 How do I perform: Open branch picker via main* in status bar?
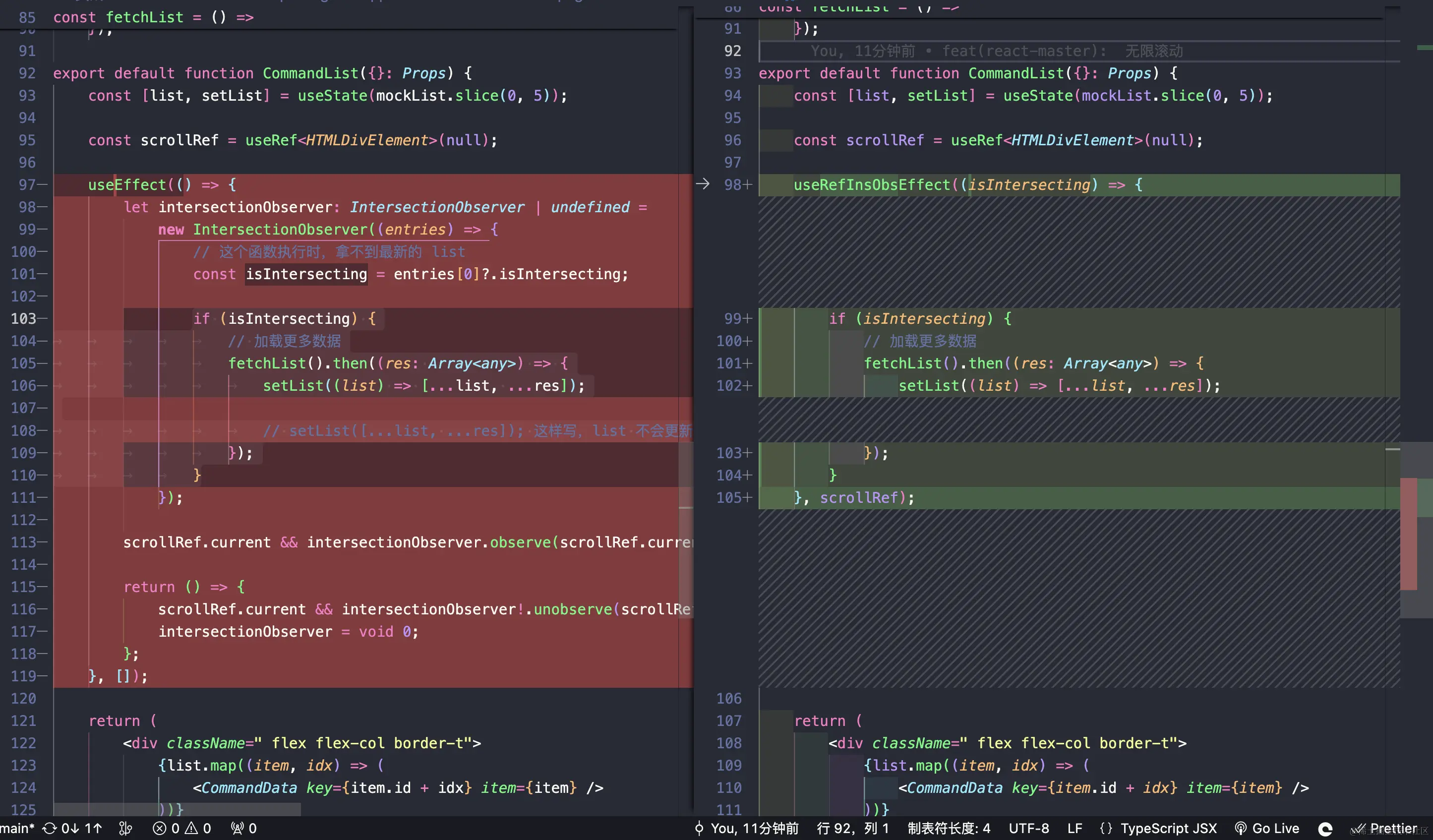(18, 829)
